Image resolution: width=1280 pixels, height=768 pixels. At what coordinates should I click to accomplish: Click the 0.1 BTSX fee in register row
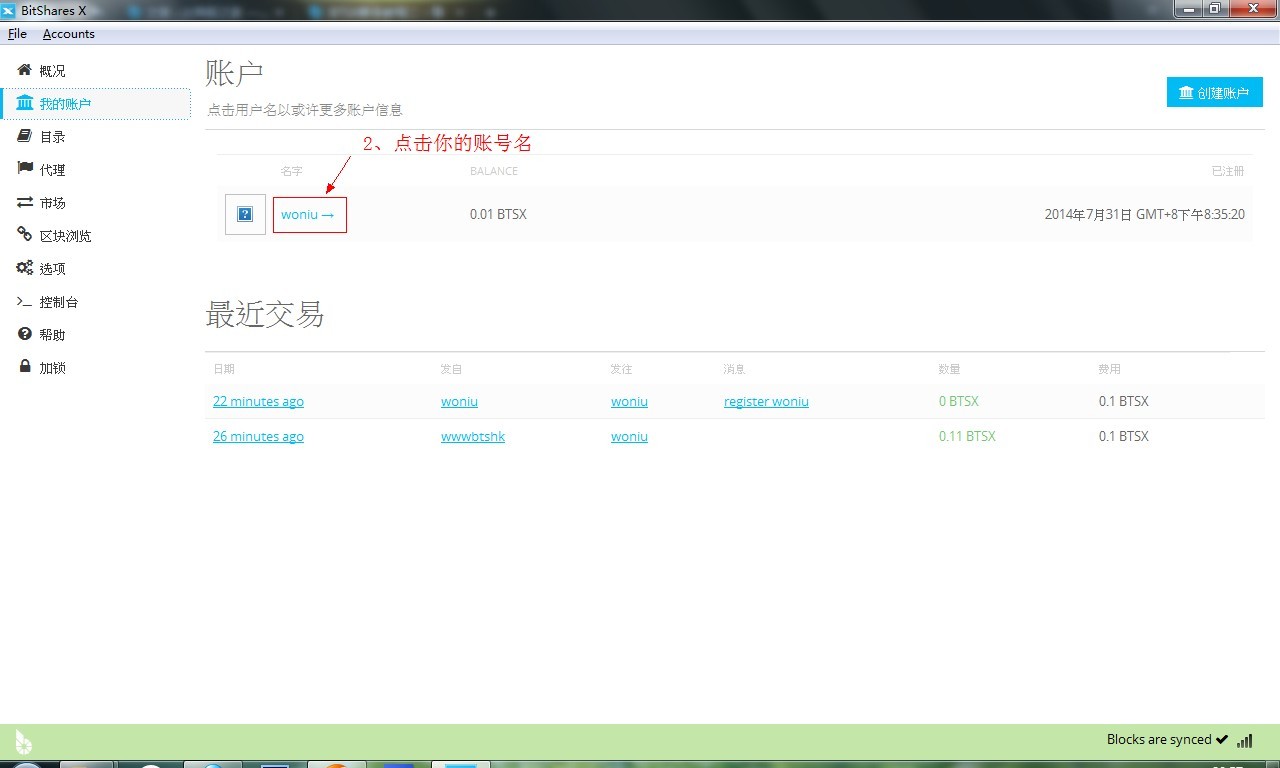click(1124, 401)
